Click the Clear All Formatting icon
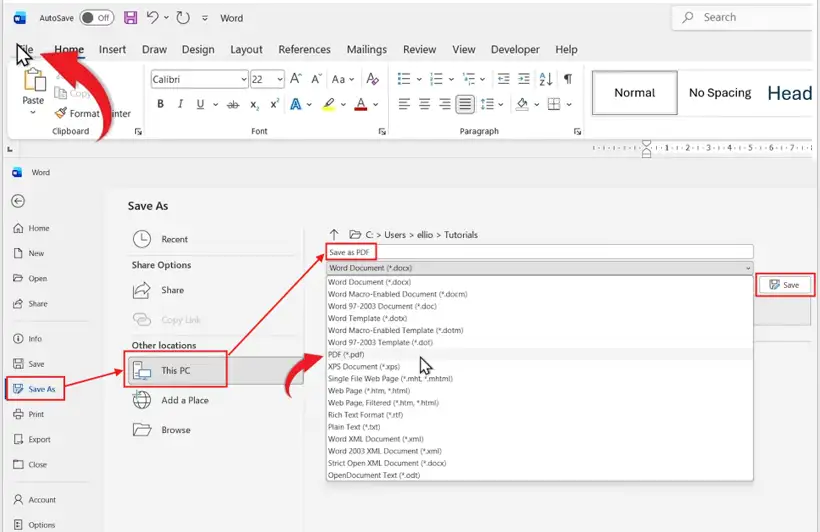 tap(372, 78)
